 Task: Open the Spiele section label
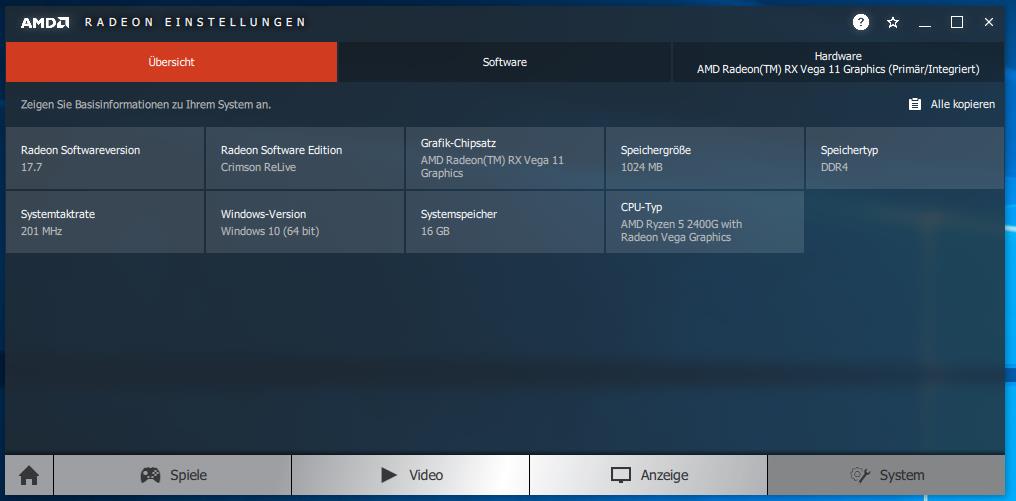click(x=189, y=475)
